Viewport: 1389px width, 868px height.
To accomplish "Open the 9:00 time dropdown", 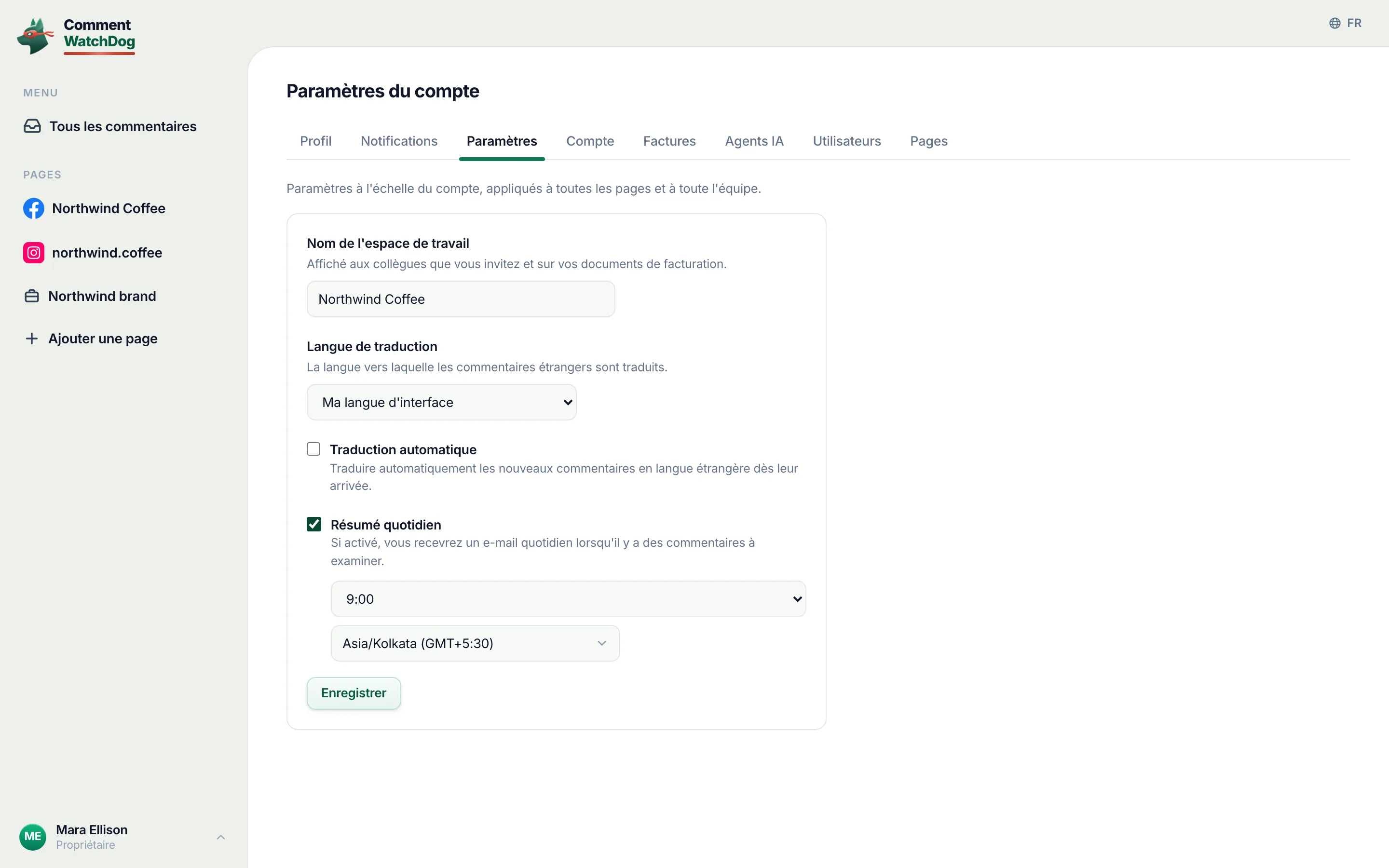I will pyautogui.click(x=568, y=599).
